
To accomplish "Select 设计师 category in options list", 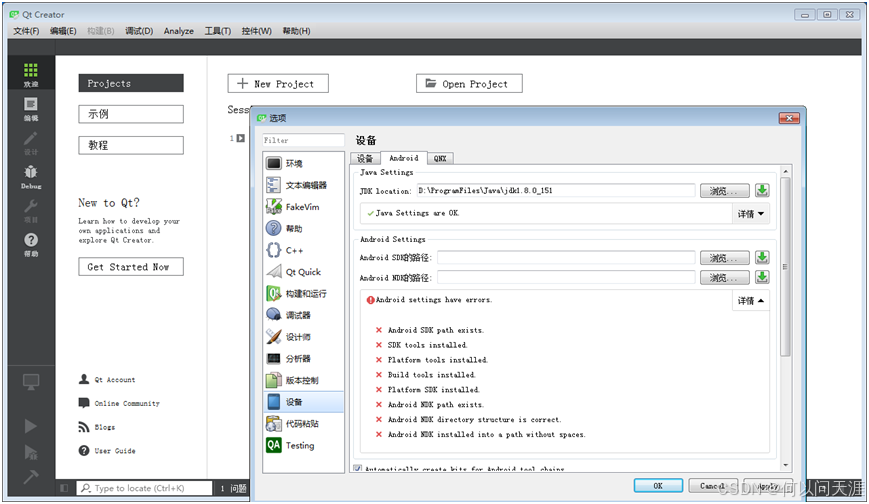I will pyautogui.click(x=303, y=337).
